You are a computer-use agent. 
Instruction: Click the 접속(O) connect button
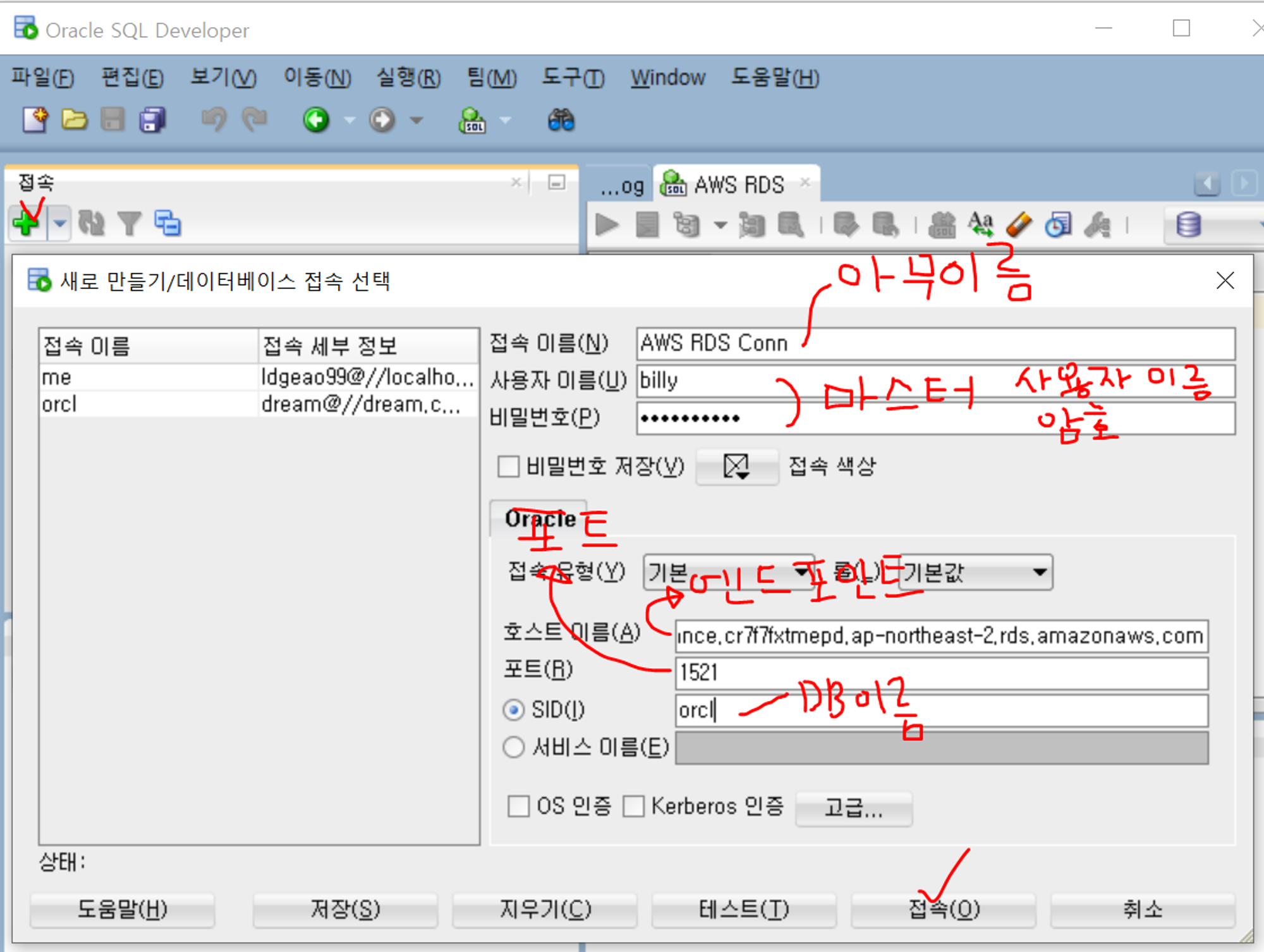[943, 910]
